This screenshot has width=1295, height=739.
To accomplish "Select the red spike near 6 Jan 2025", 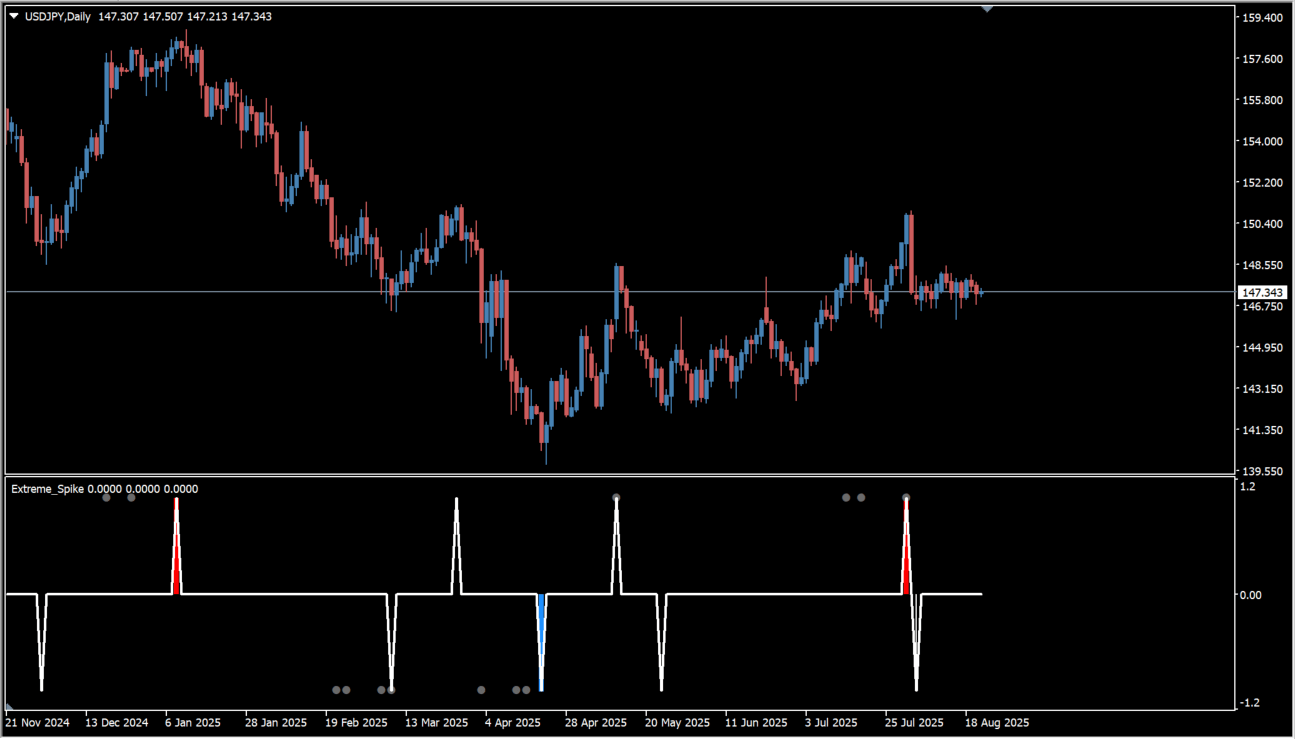I will point(177,546).
